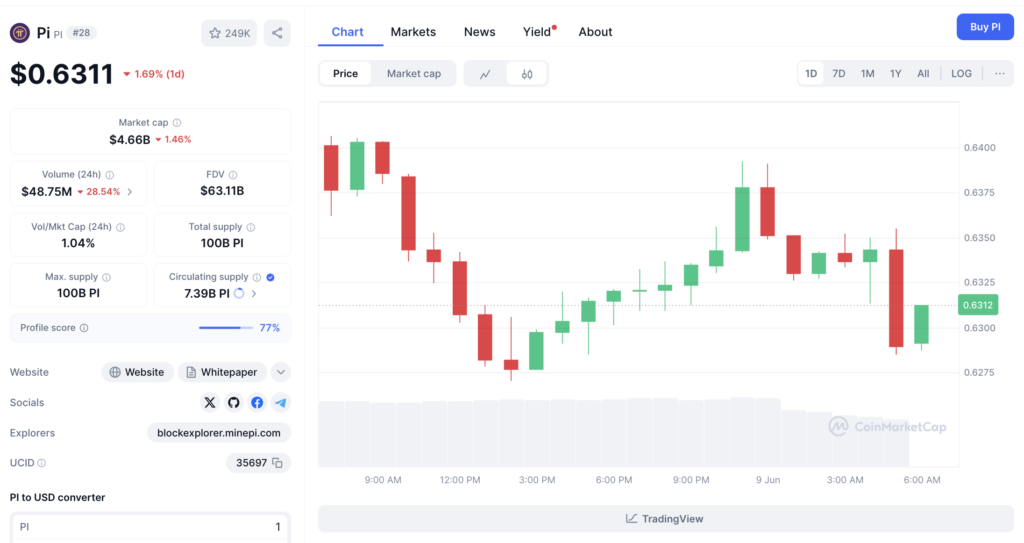Open TradingView chart button

pyautogui.click(x=665, y=519)
